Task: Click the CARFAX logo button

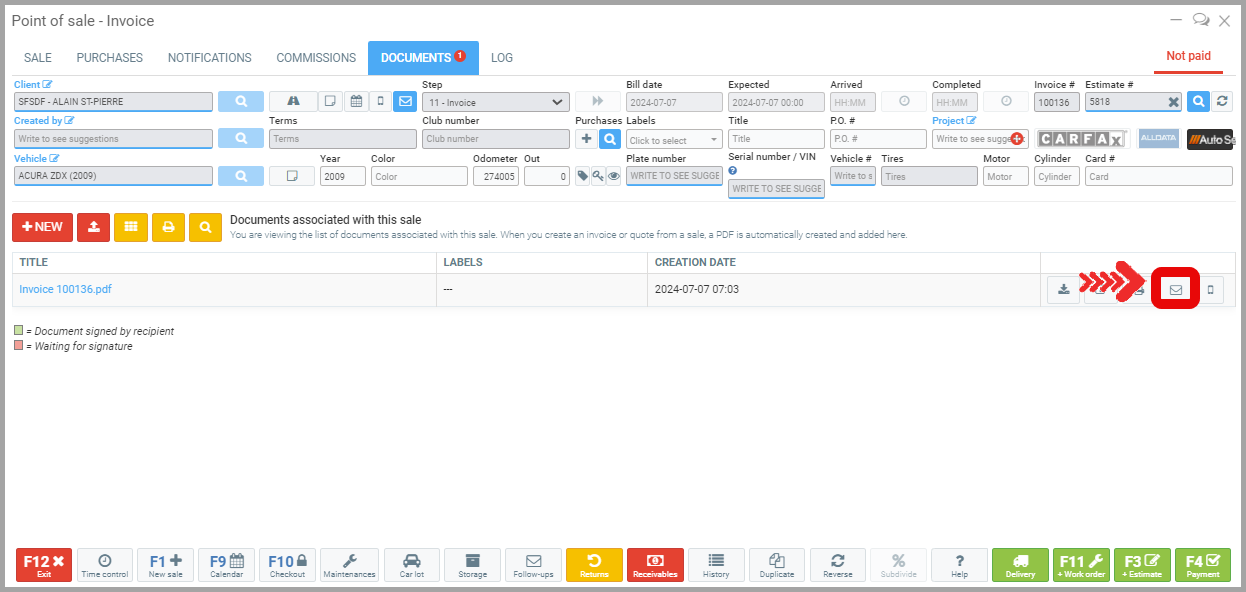Action: coord(1080,139)
